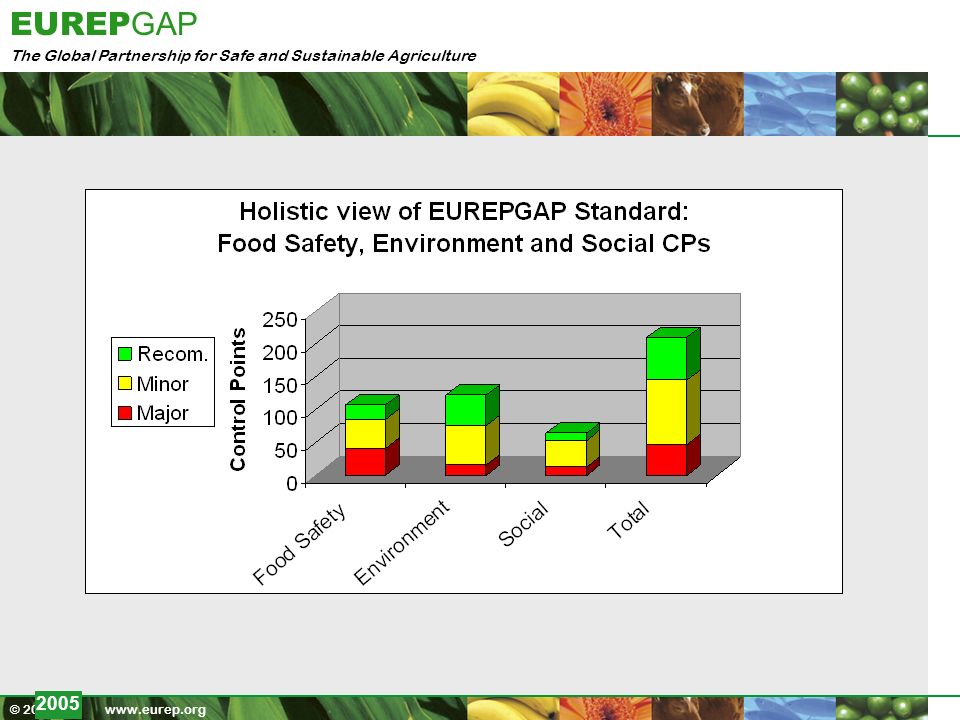The image size is (960, 720).
Task: Click the yellow Minor legend swatch
Action: pyautogui.click(x=125, y=383)
